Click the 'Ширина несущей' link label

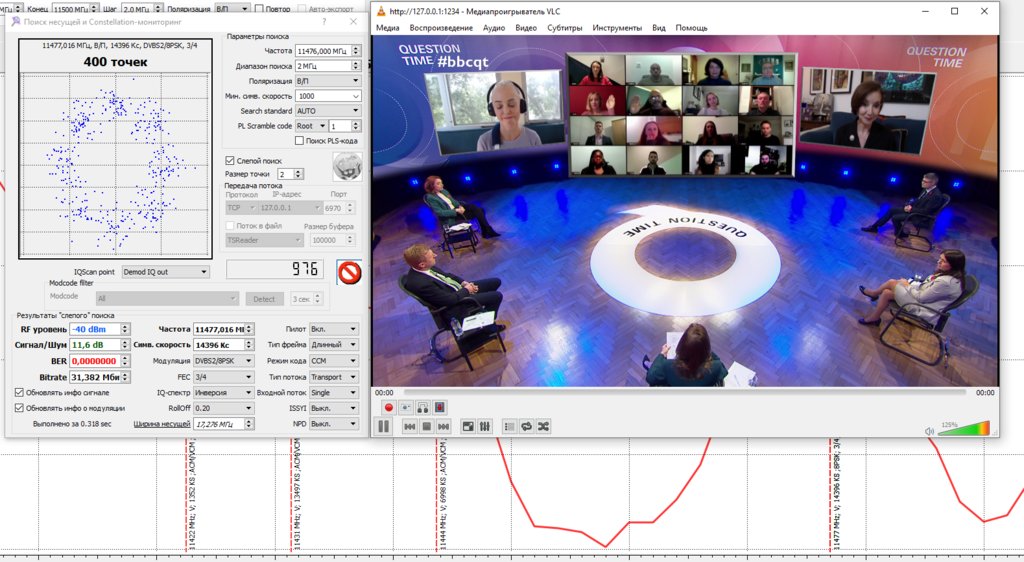coord(160,424)
